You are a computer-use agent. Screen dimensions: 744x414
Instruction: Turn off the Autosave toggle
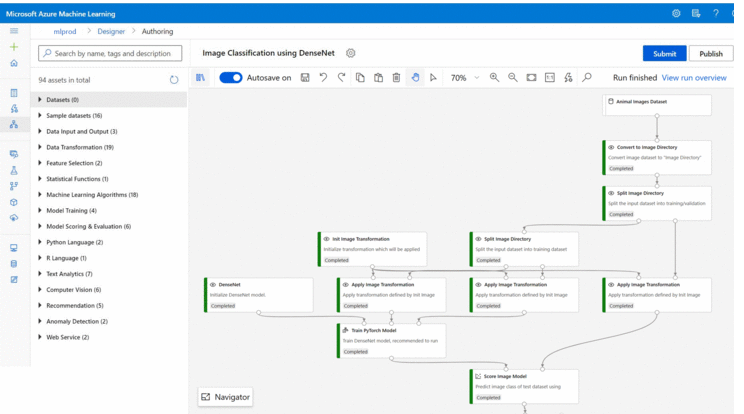pos(231,77)
